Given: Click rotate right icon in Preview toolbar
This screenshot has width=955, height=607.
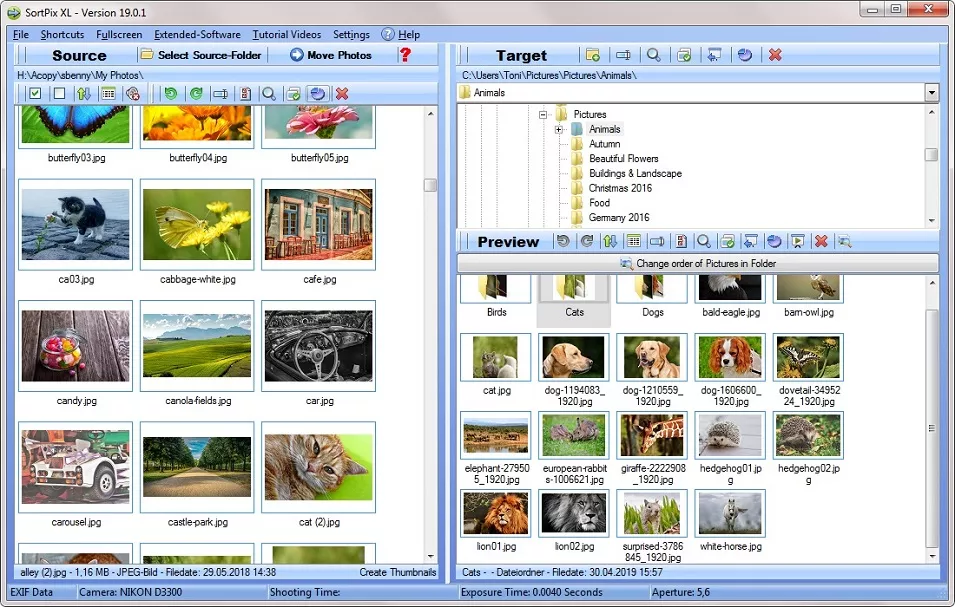Looking at the screenshot, I should [587, 241].
